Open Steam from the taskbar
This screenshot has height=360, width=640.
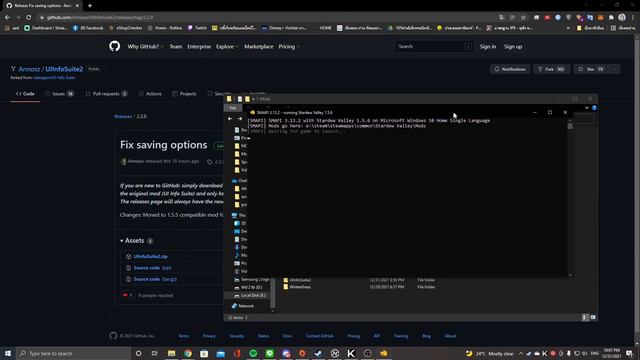pos(318,353)
